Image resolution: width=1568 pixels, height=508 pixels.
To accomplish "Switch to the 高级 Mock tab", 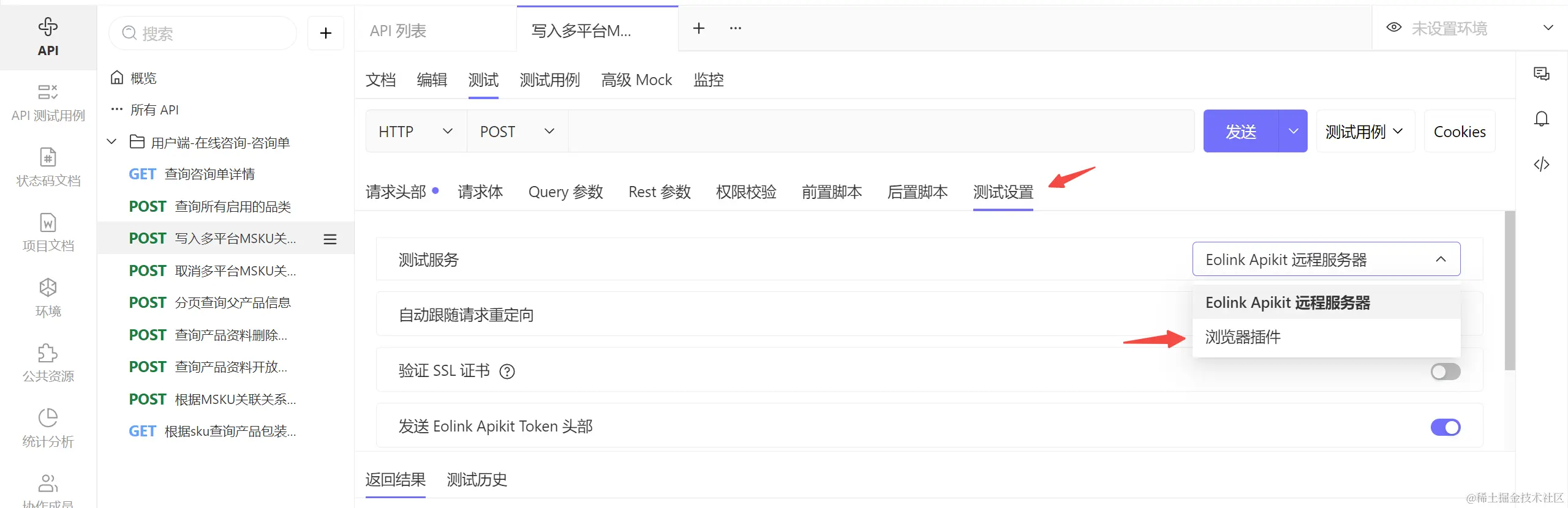I will tap(636, 80).
